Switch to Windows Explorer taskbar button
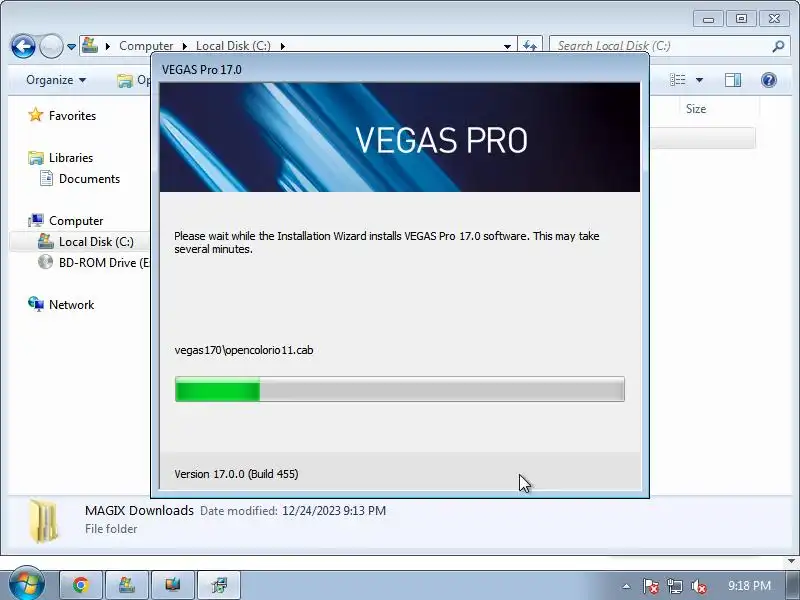 pyautogui.click(x=127, y=585)
